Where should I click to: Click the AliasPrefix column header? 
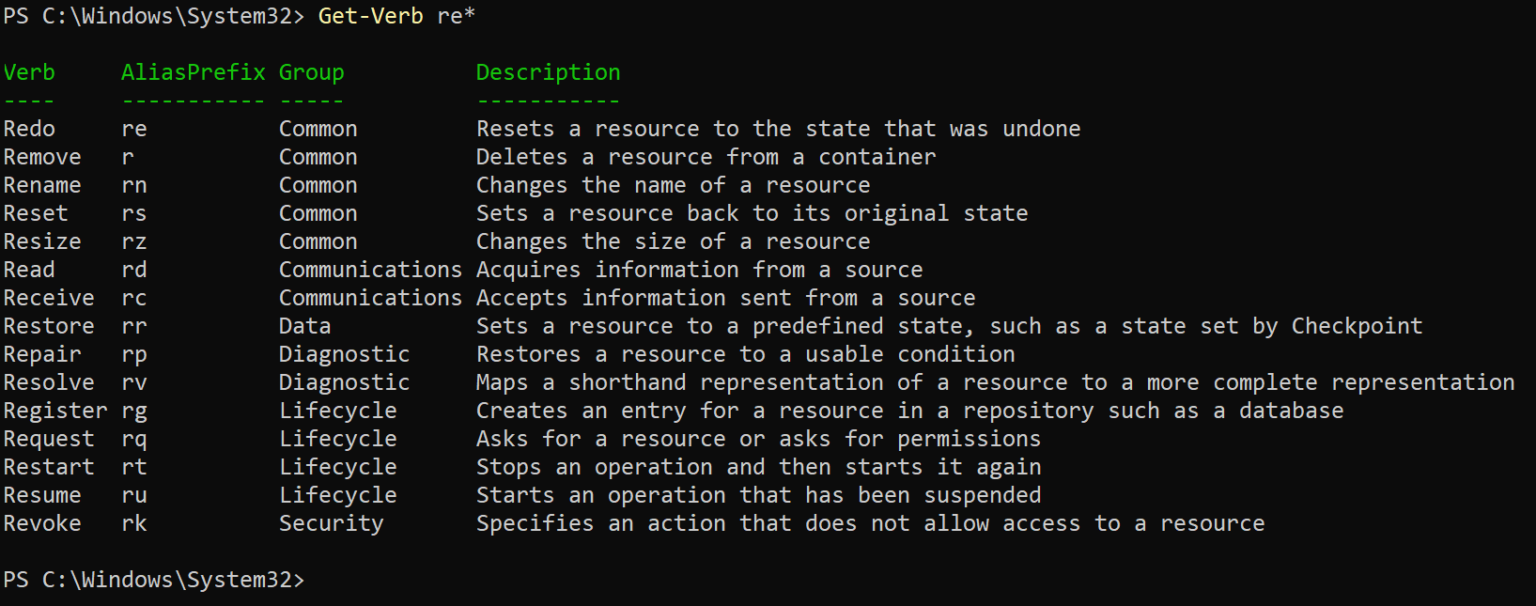[x=193, y=73]
